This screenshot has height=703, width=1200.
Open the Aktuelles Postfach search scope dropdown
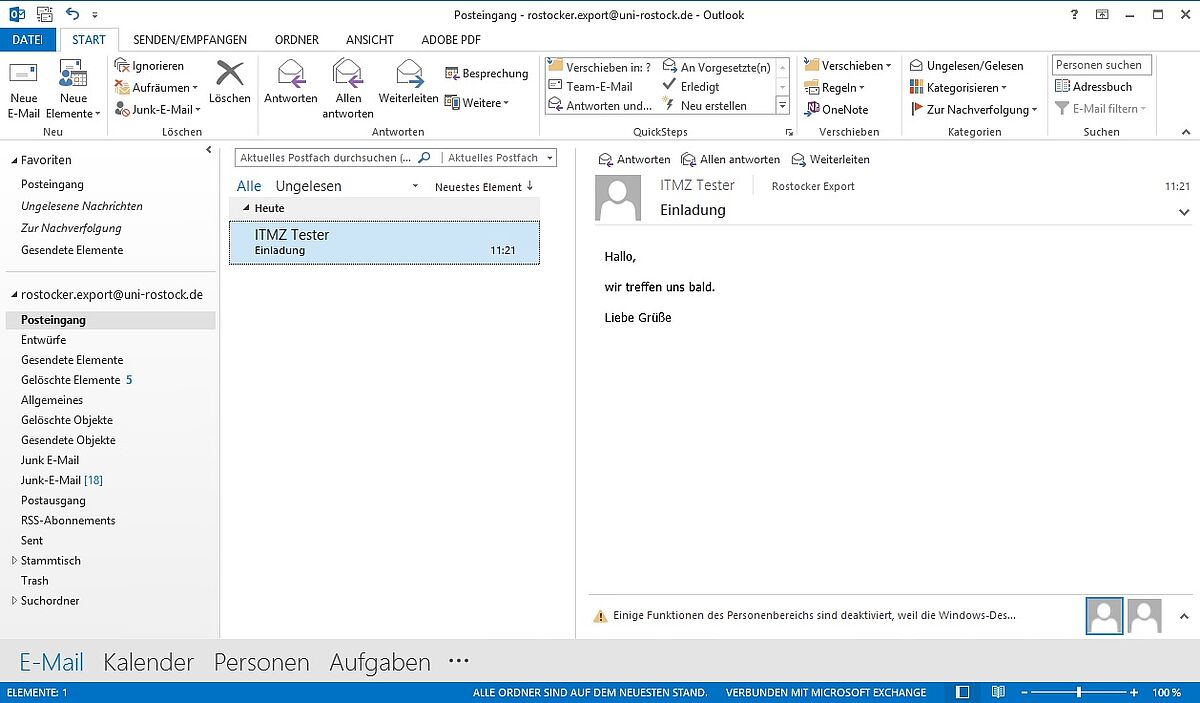pyautogui.click(x=549, y=158)
